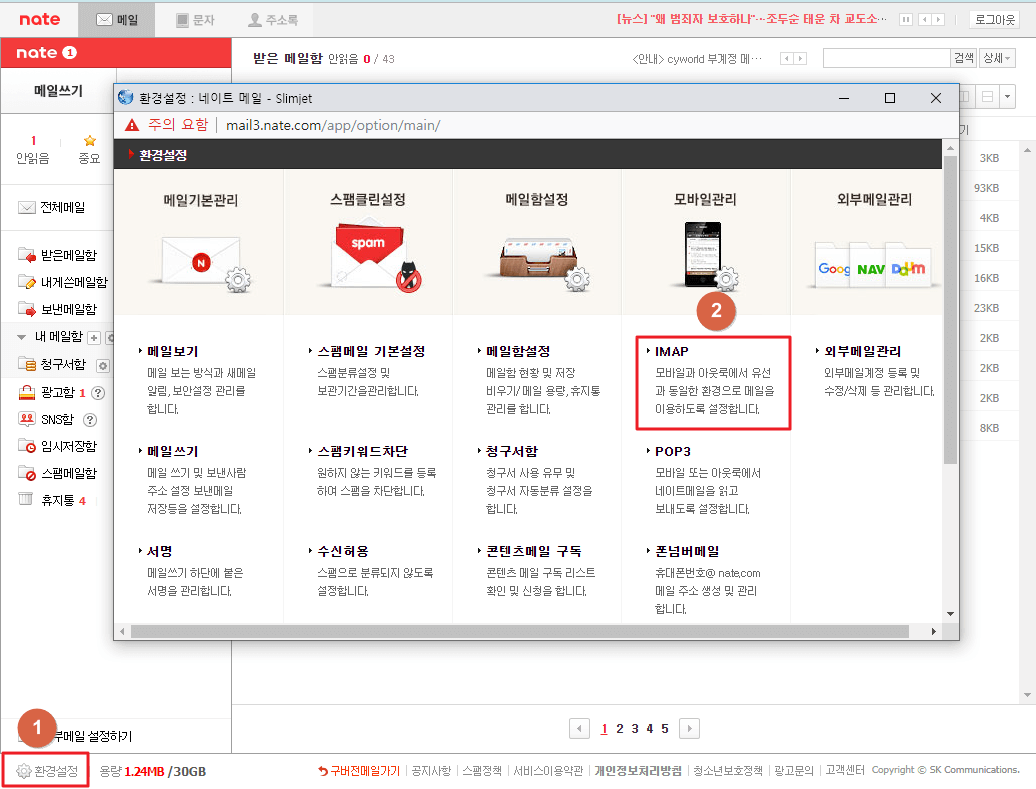Add a folder with the 내 메일함 plus icon
The width and height of the screenshot is (1036, 789).
pos(94,338)
